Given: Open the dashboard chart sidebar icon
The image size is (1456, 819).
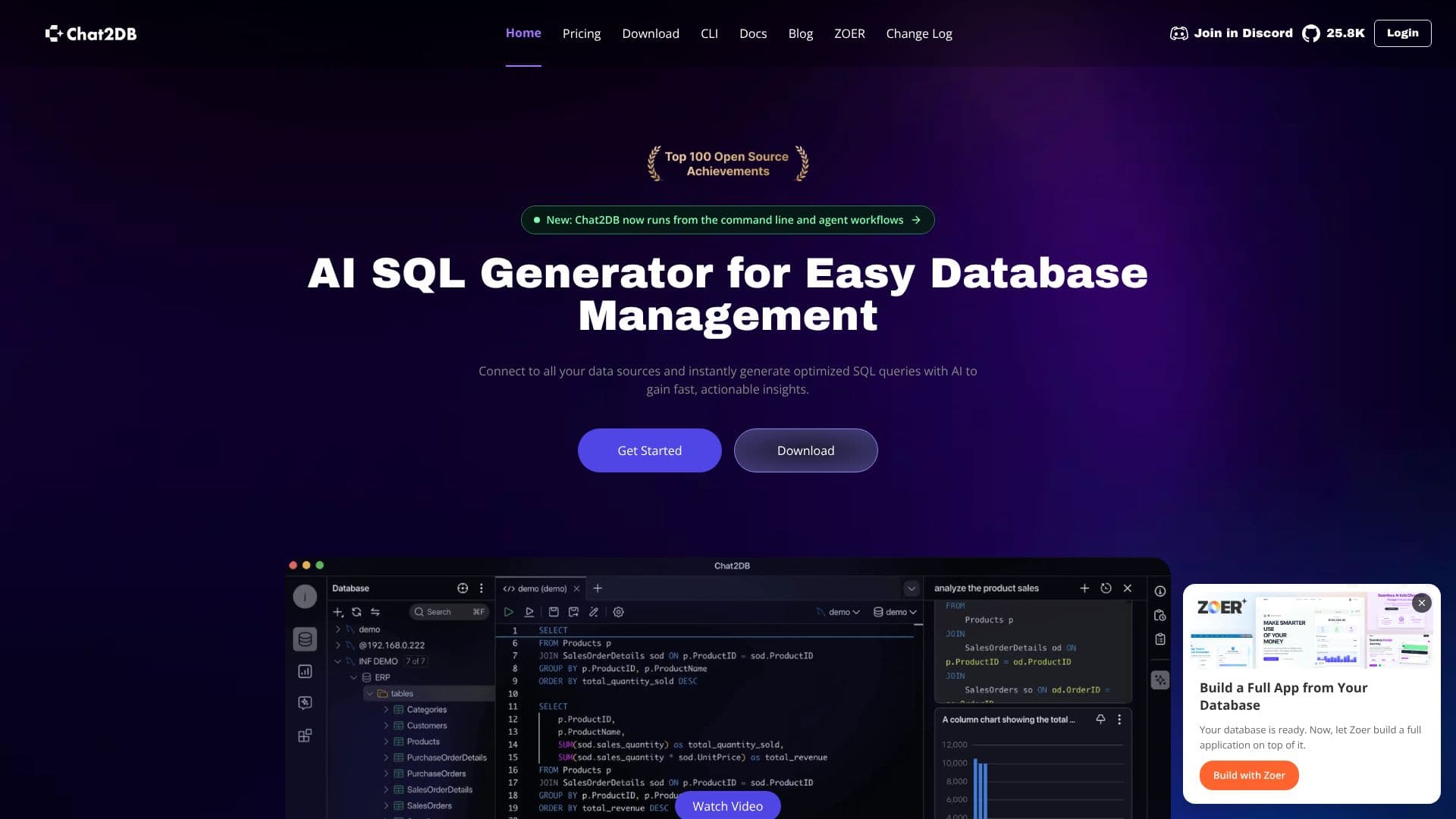Looking at the screenshot, I should coord(305,671).
